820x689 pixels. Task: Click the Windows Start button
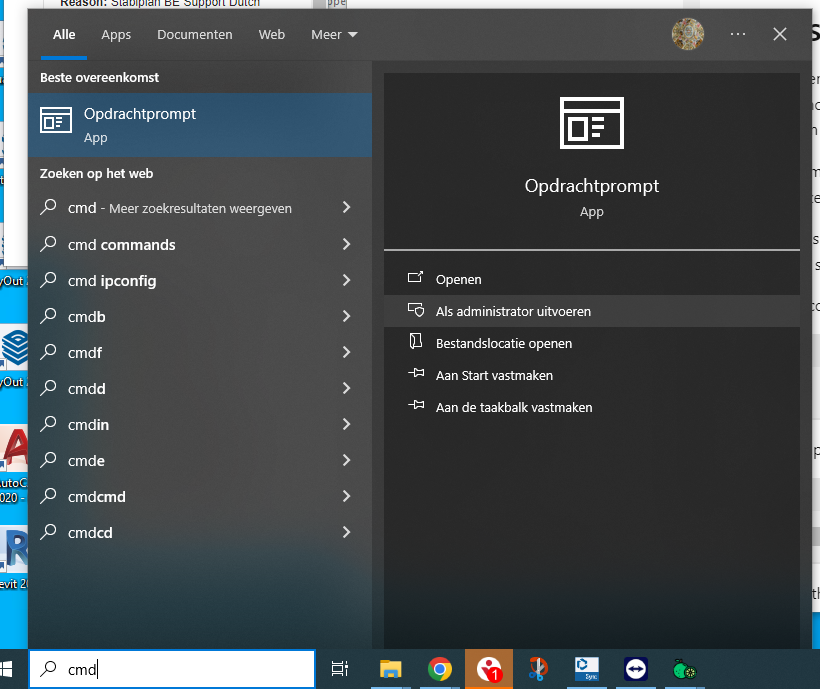click(7, 669)
